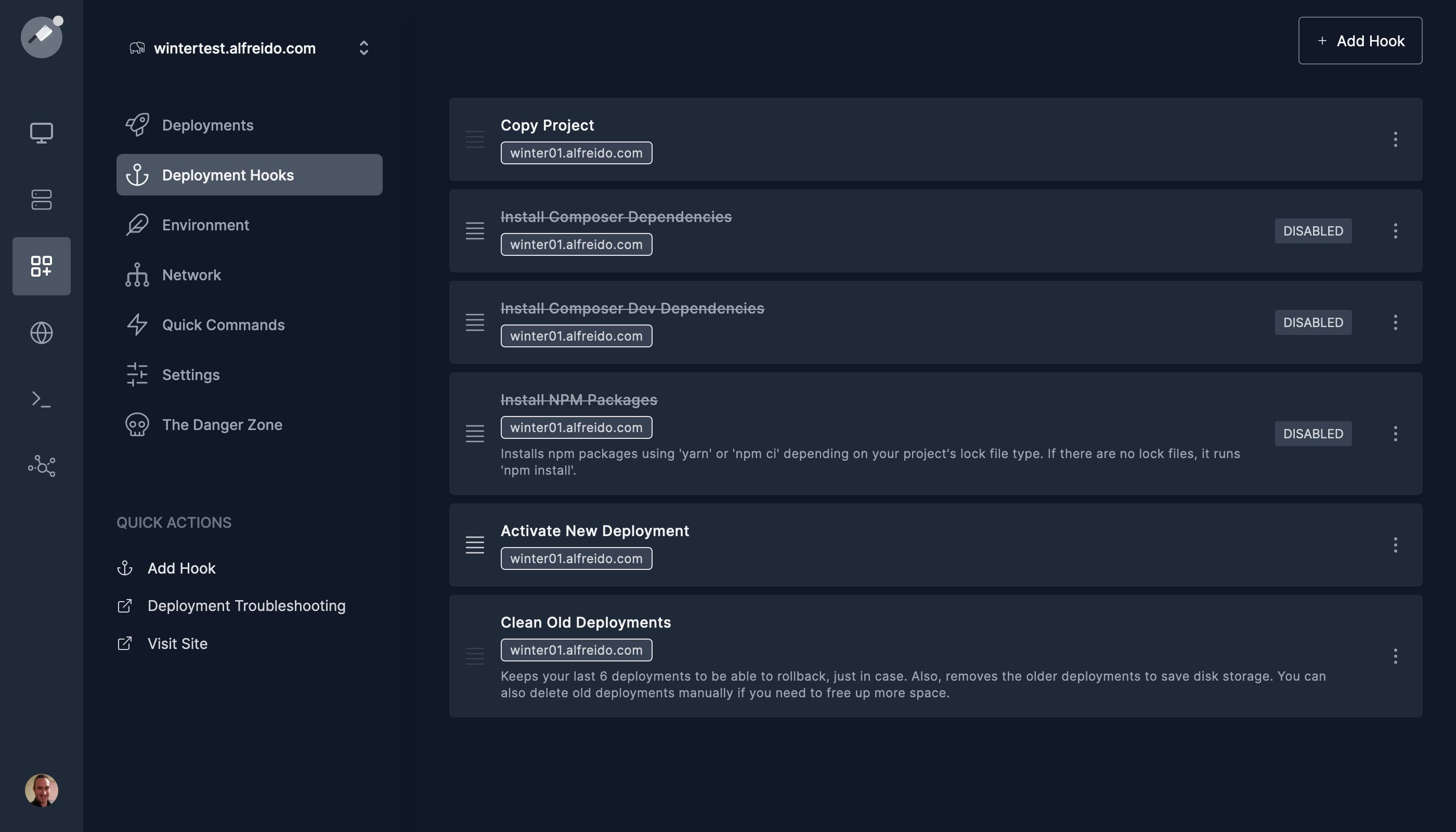This screenshot has height=832, width=1456.
Task: Click the DISABLED badge on Install Composer Dependencies
Action: (1312, 231)
